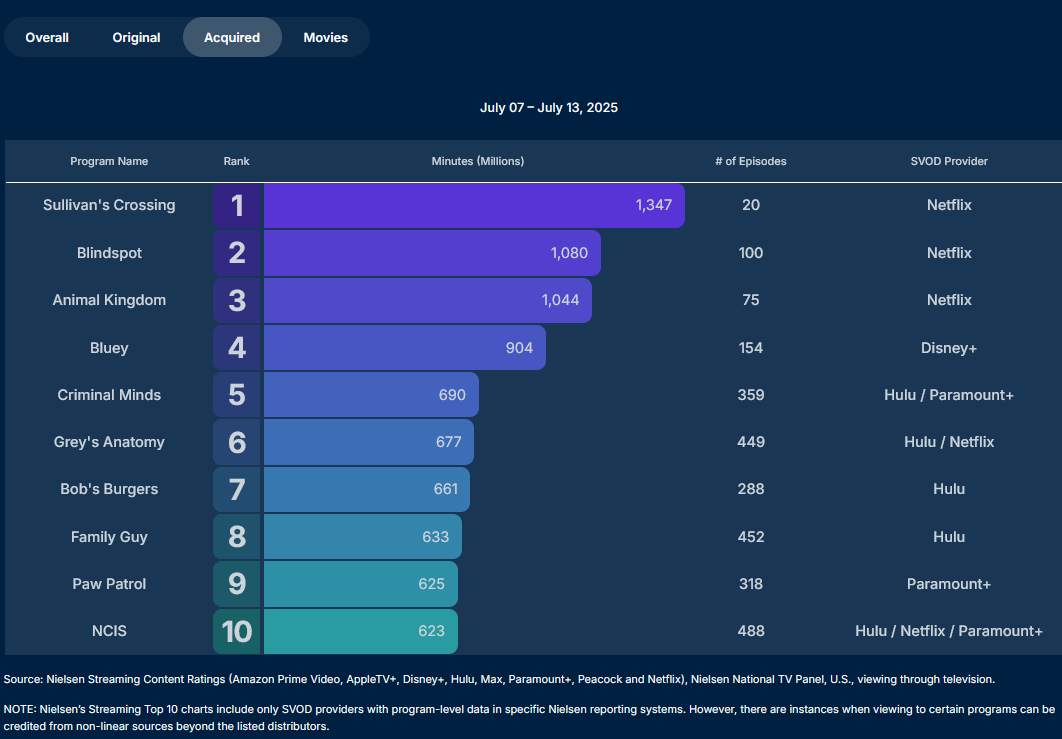1062x739 pixels.
Task: Click the Blindspot 1,080 minutes bar
Action: [x=431, y=253]
